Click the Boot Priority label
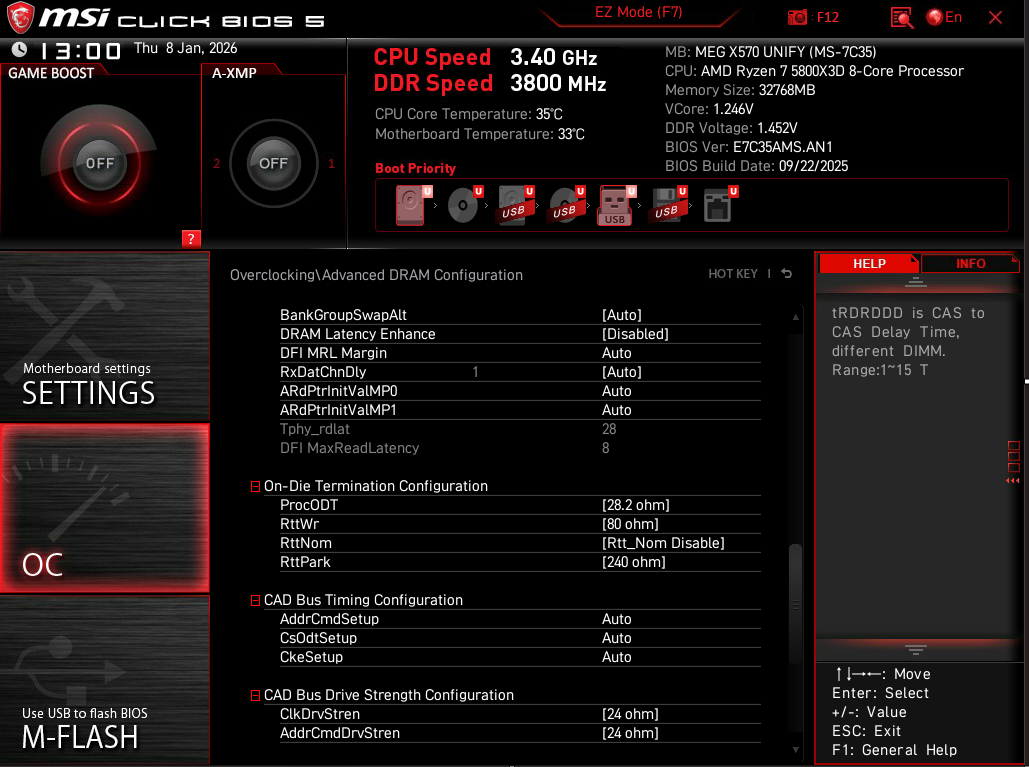The height and width of the screenshot is (767, 1029). (x=415, y=169)
